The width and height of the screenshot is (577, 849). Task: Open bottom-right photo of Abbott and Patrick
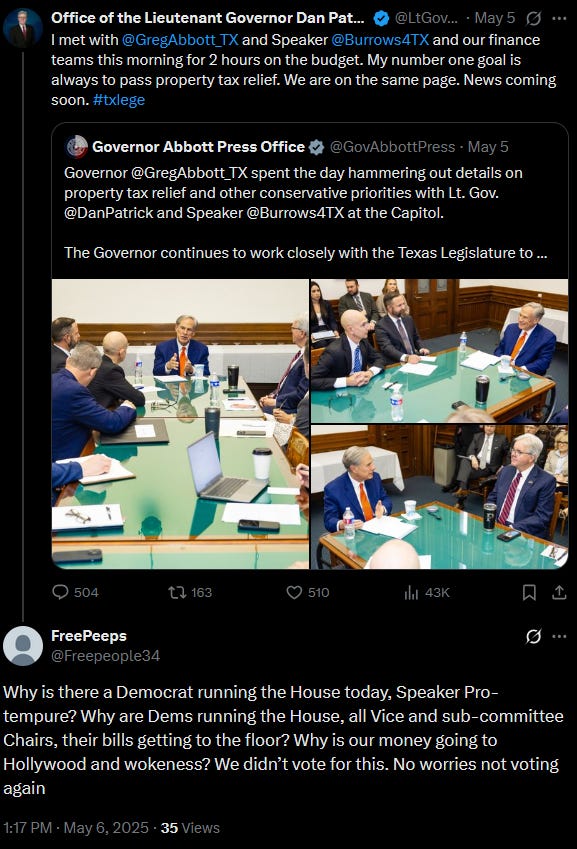tap(440, 497)
